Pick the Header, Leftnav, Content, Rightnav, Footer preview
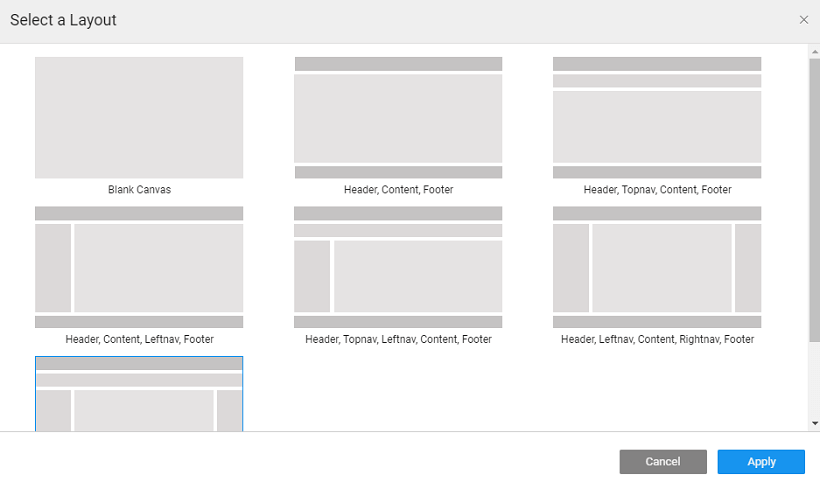Screen dimensions: 820x489 point(657,267)
